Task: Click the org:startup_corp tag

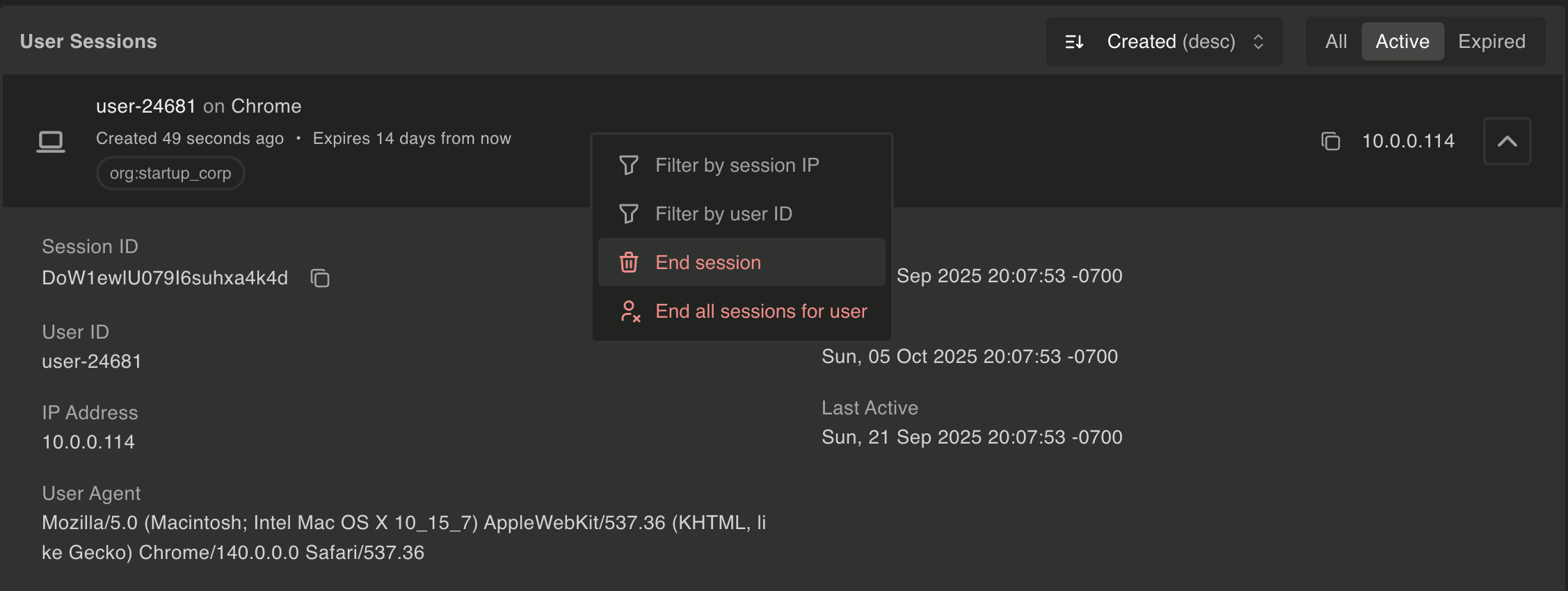Action: [x=170, y=173]
